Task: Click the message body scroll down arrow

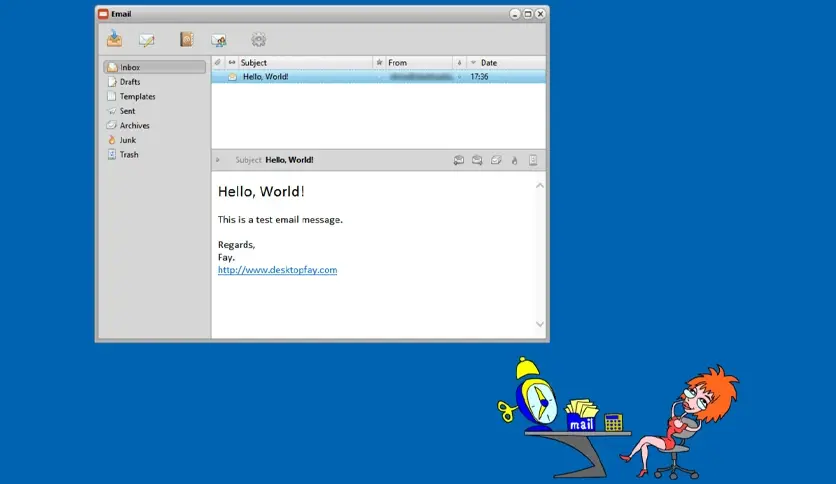Action: pyautogui.click(x=540, y=324)
